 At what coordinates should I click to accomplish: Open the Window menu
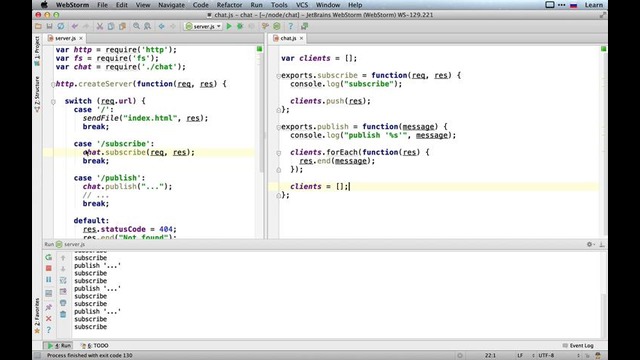click(328, 5)
